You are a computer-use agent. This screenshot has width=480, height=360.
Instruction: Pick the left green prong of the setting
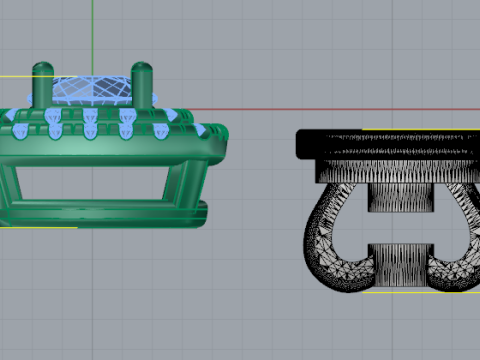point(43,85)
